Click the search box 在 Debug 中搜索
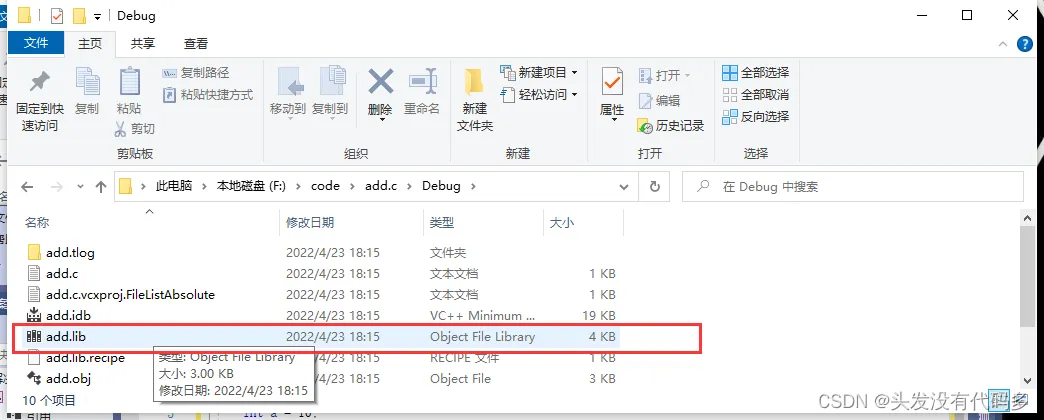Screen dimensions: 1044x420 (853, 187)
